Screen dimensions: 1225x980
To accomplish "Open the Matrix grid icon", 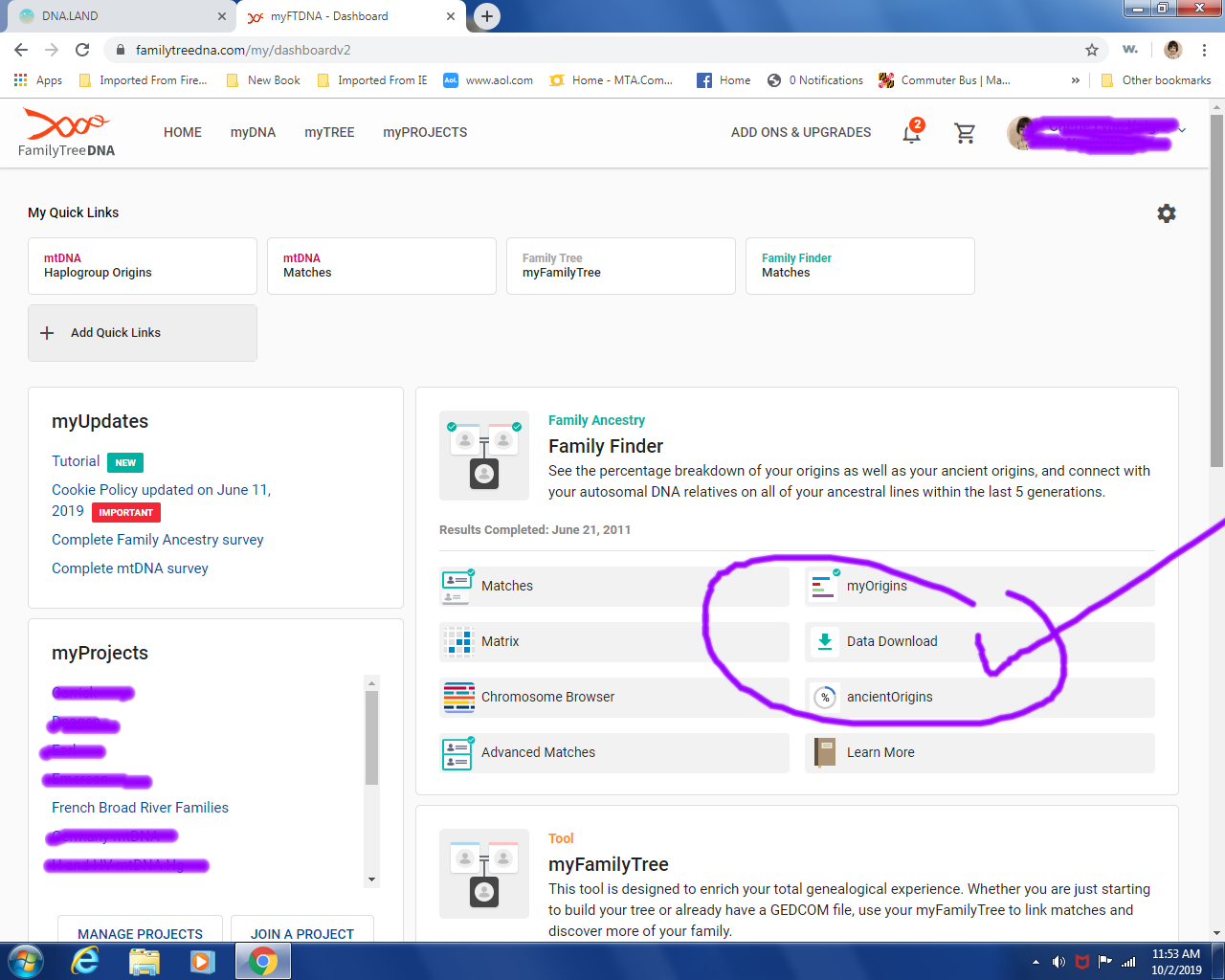I will (x=459, y=641).
